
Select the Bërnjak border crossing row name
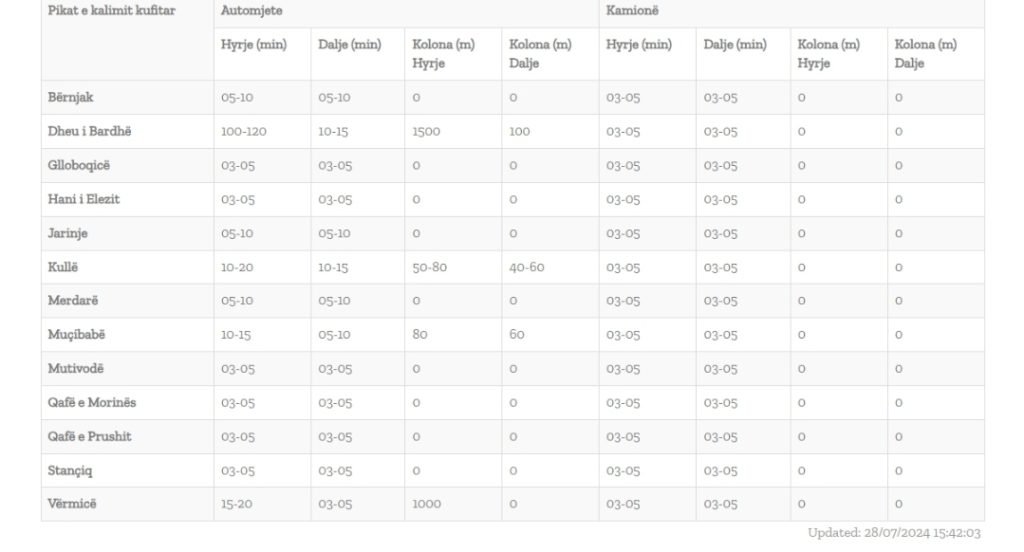(x=71, y=97)
